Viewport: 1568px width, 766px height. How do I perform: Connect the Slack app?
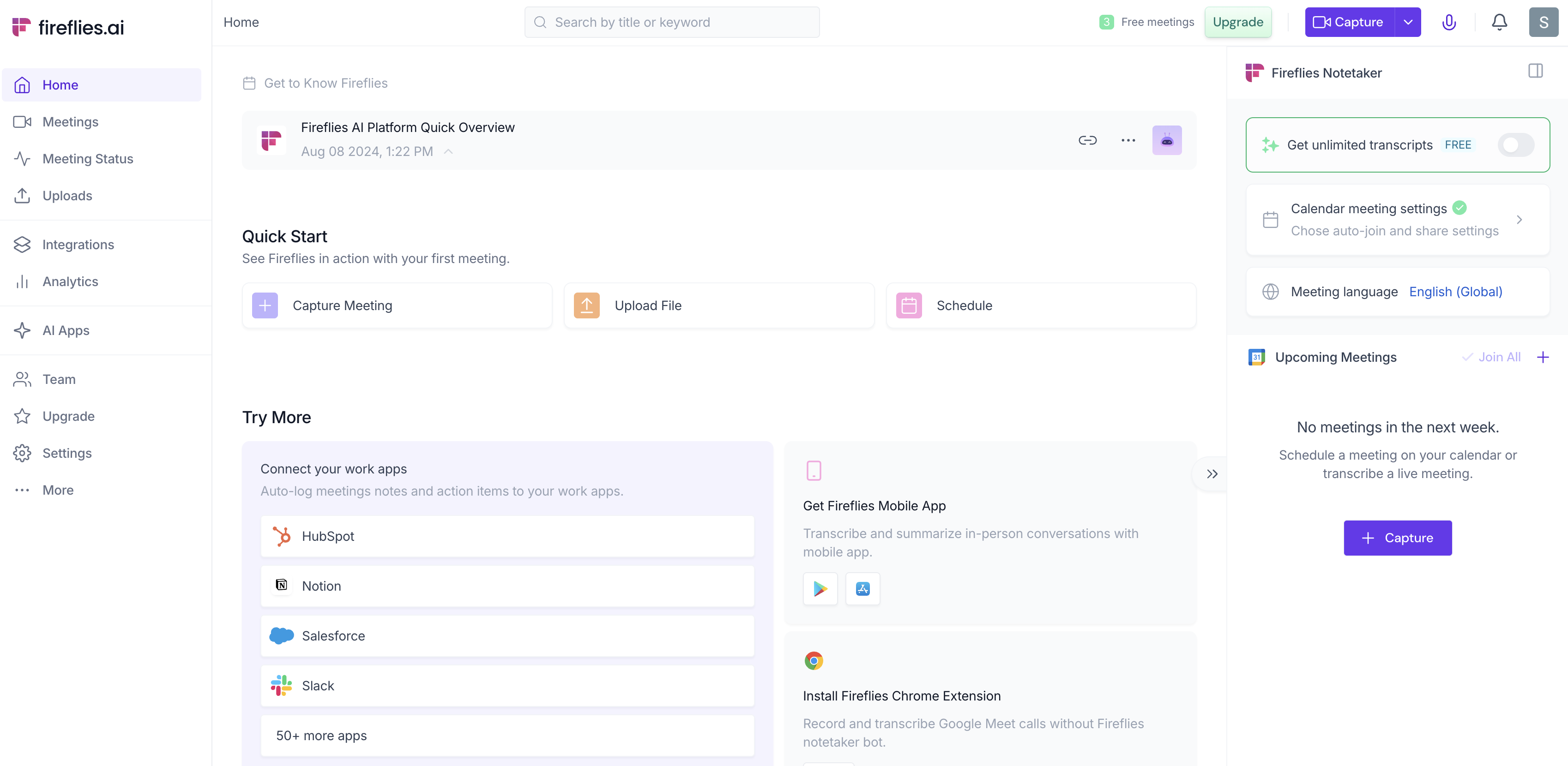click(507, 686)
